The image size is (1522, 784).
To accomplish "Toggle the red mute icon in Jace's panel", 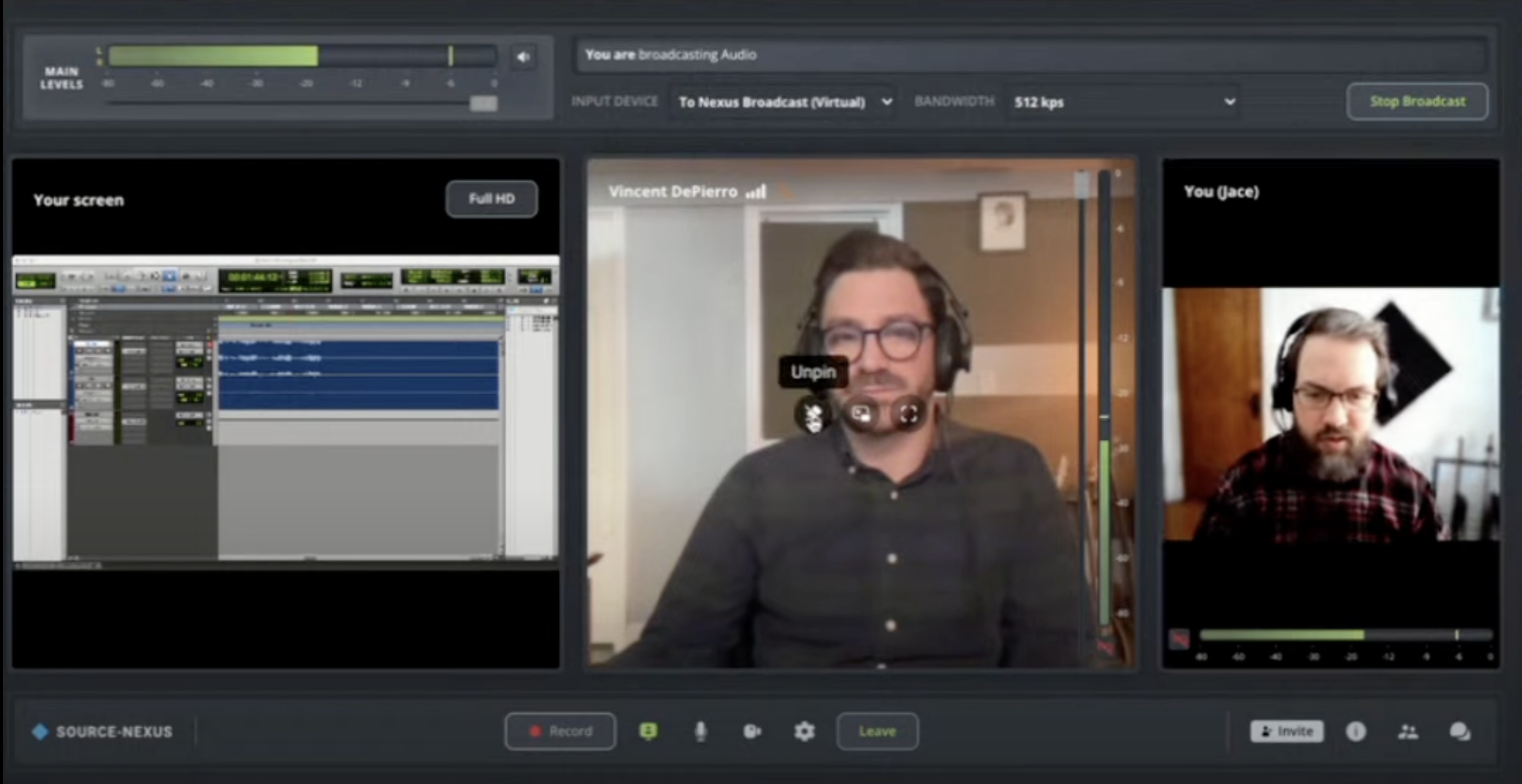I will coord(1179,639).
